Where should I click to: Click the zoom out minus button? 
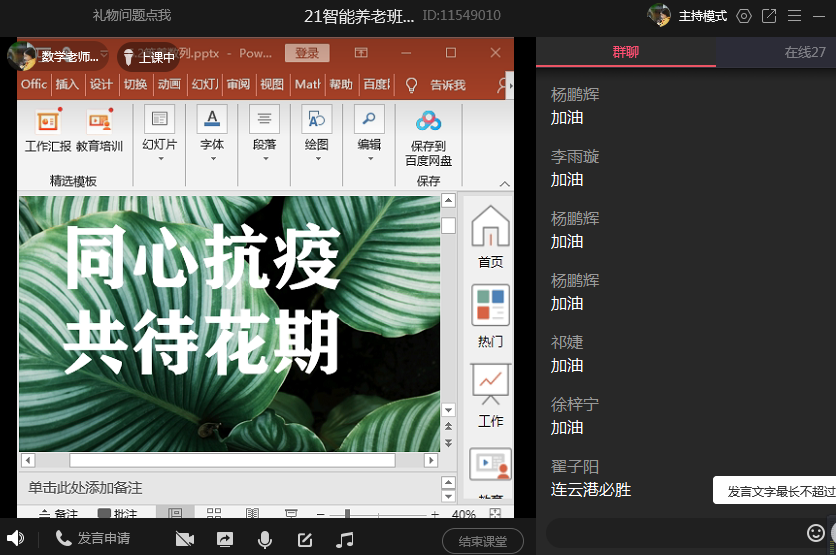320,514
